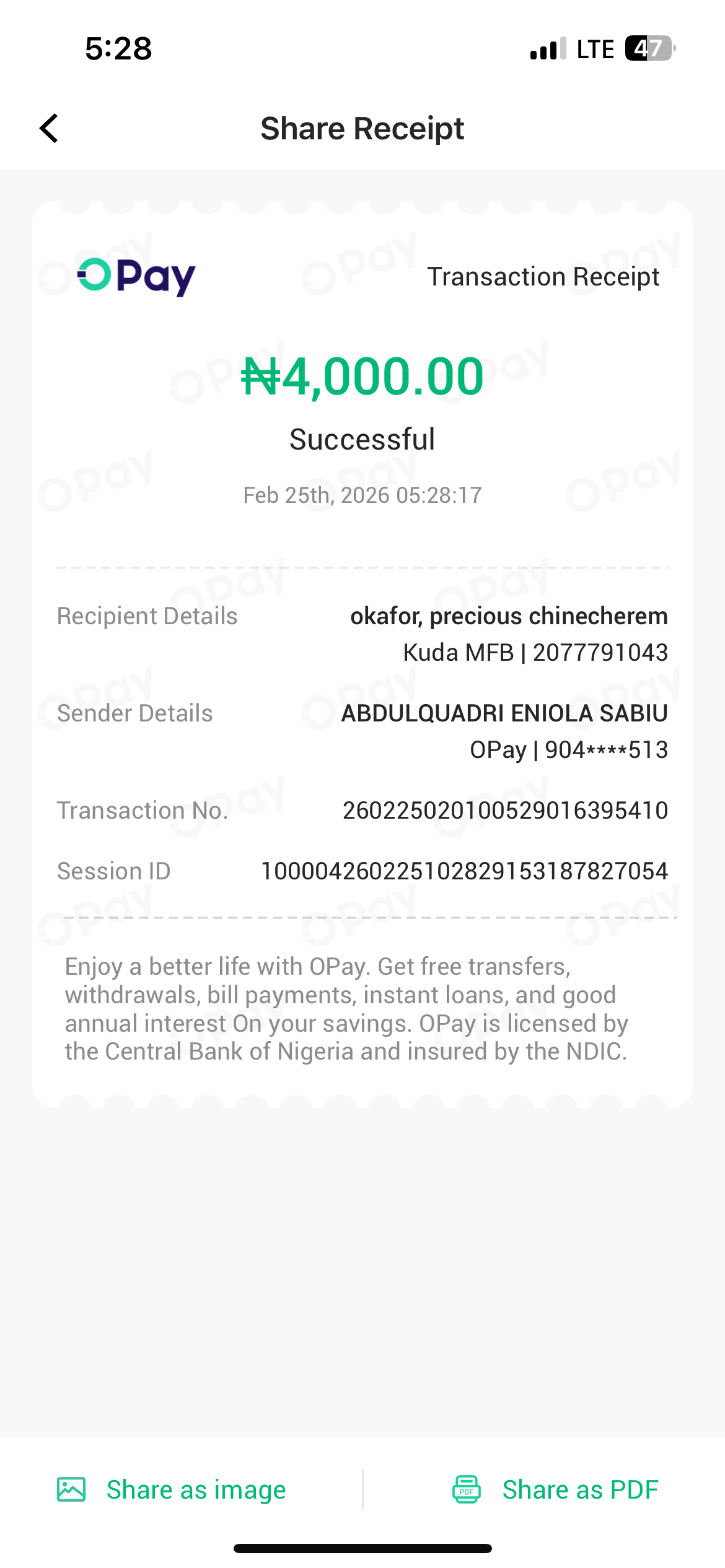The width and height of the screenshot is (725, 1568).
Task: Tap the home indicator bar
Action: tap(362, 1548)
